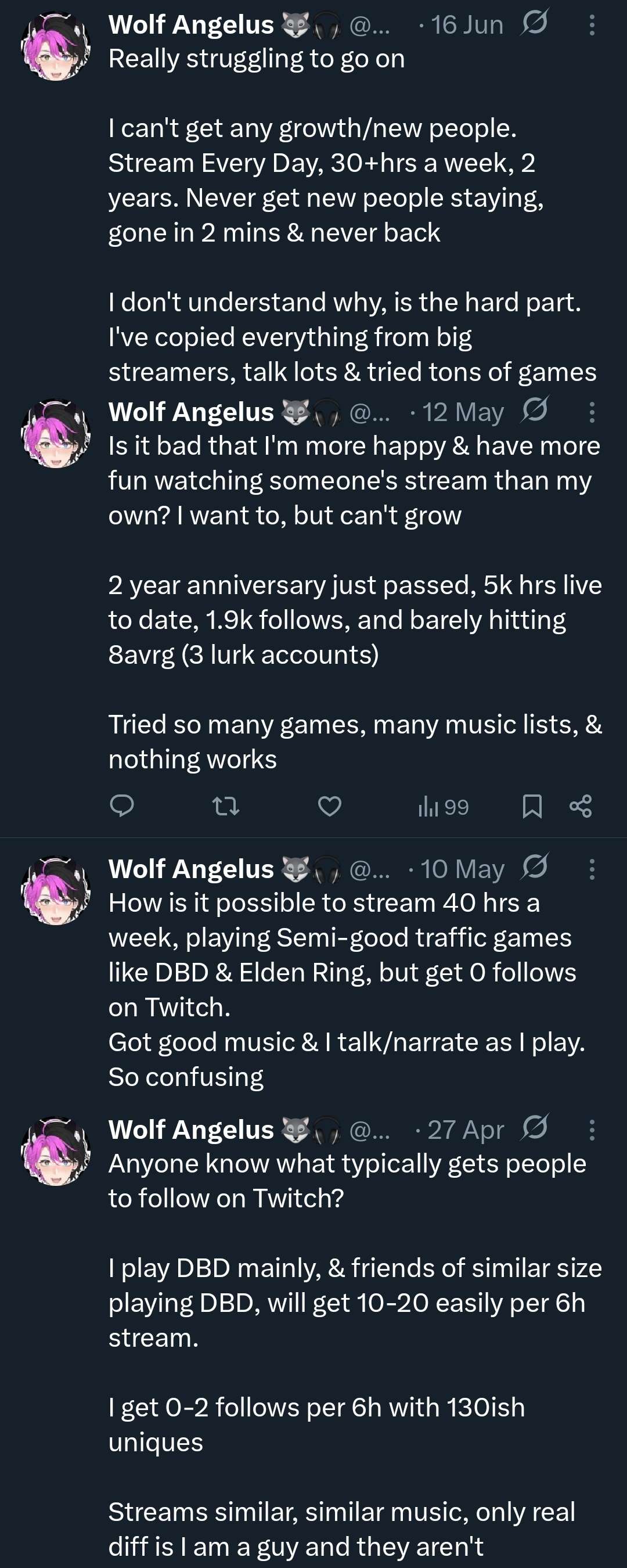Screen dimensions: 627x1568
Task: Tap the Grok icon on 12 May tweet
Action: pos(535,409)
